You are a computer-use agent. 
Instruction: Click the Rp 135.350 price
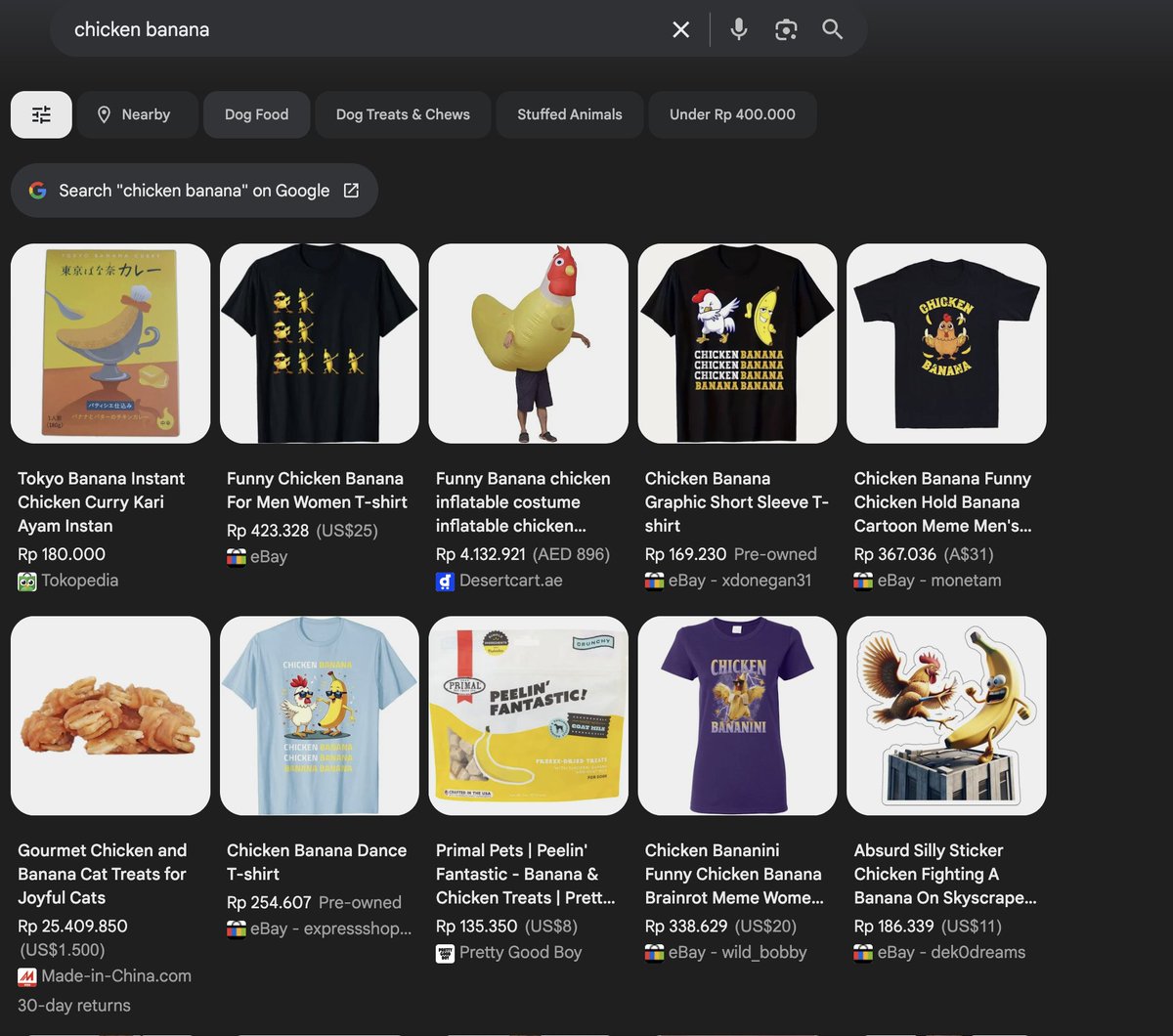[476, 927]
